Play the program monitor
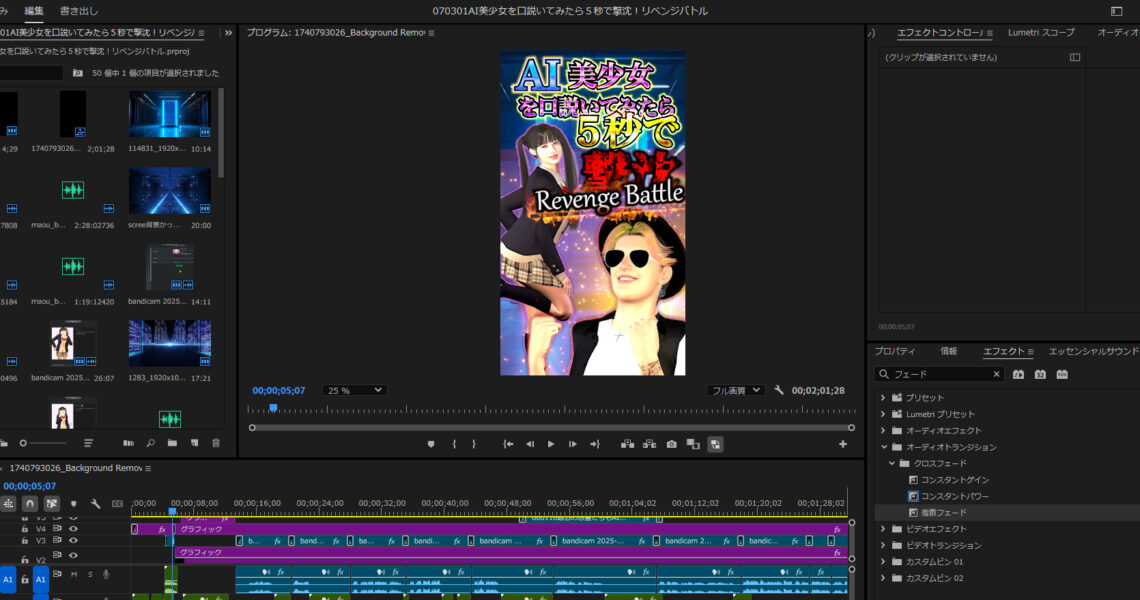The height and width of the screenshot is (600, 1140). point(551,444)
